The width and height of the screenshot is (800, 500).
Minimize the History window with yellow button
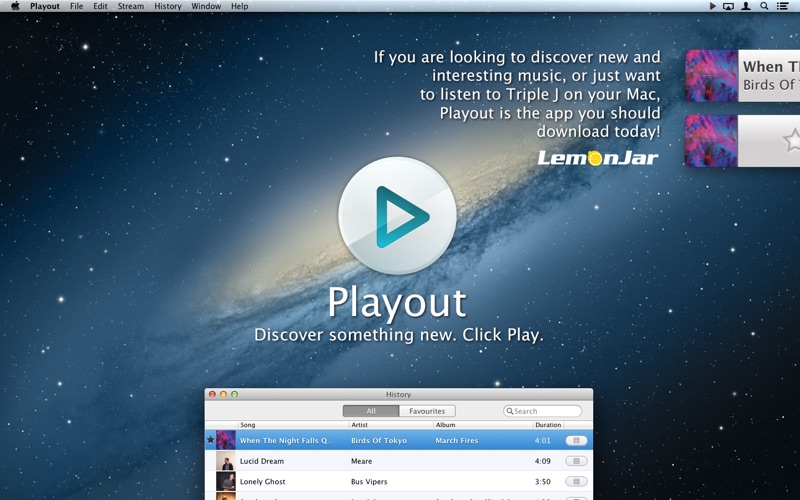pos(223,394)
